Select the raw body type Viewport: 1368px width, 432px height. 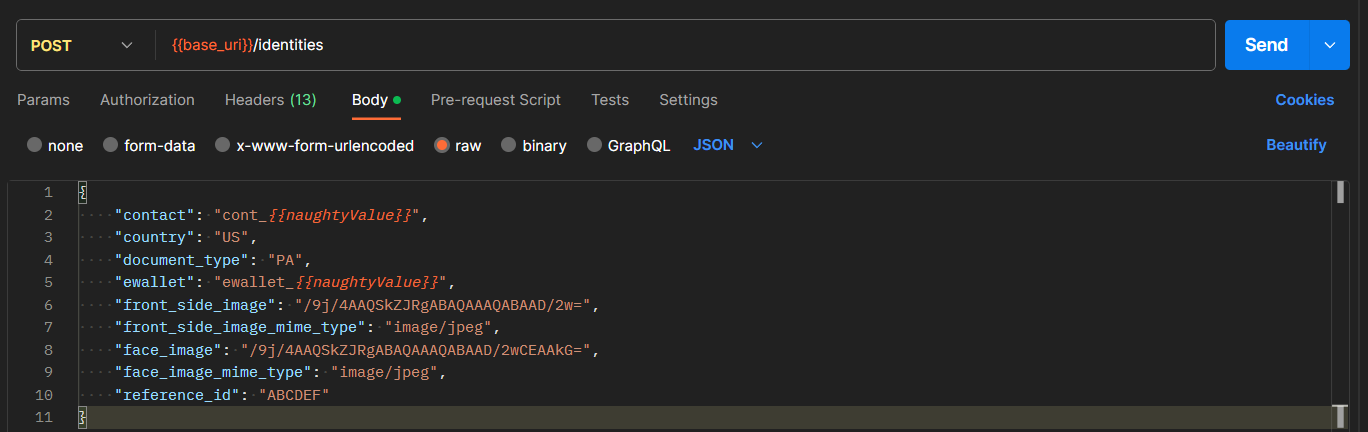(x=457, y=145)
